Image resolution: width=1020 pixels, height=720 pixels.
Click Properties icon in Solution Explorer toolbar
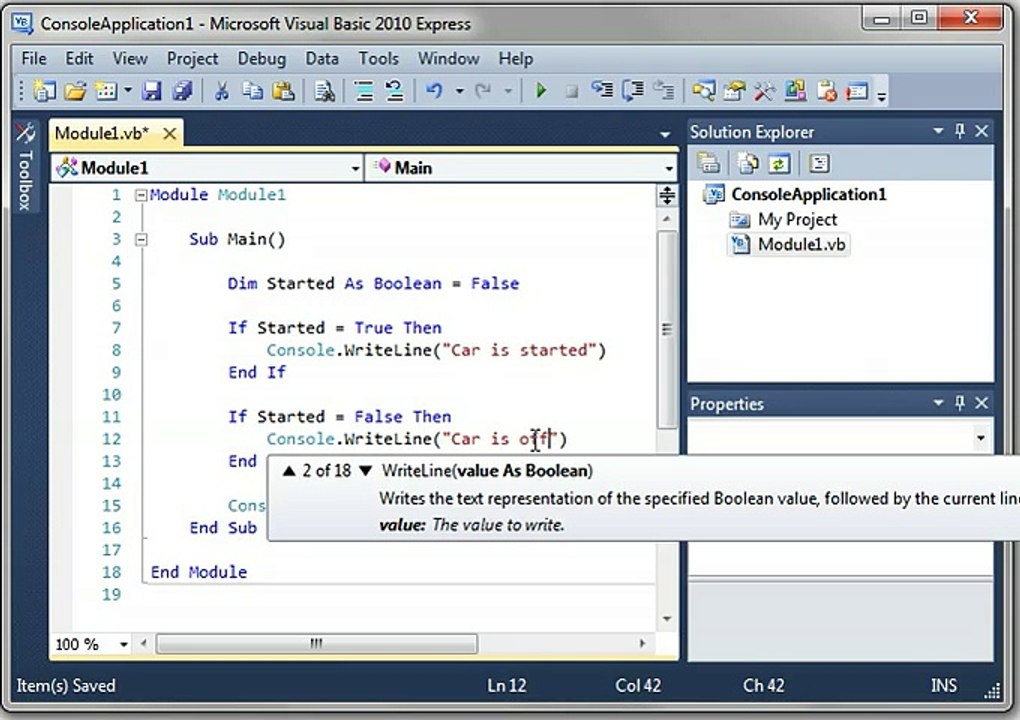(708, 163)
